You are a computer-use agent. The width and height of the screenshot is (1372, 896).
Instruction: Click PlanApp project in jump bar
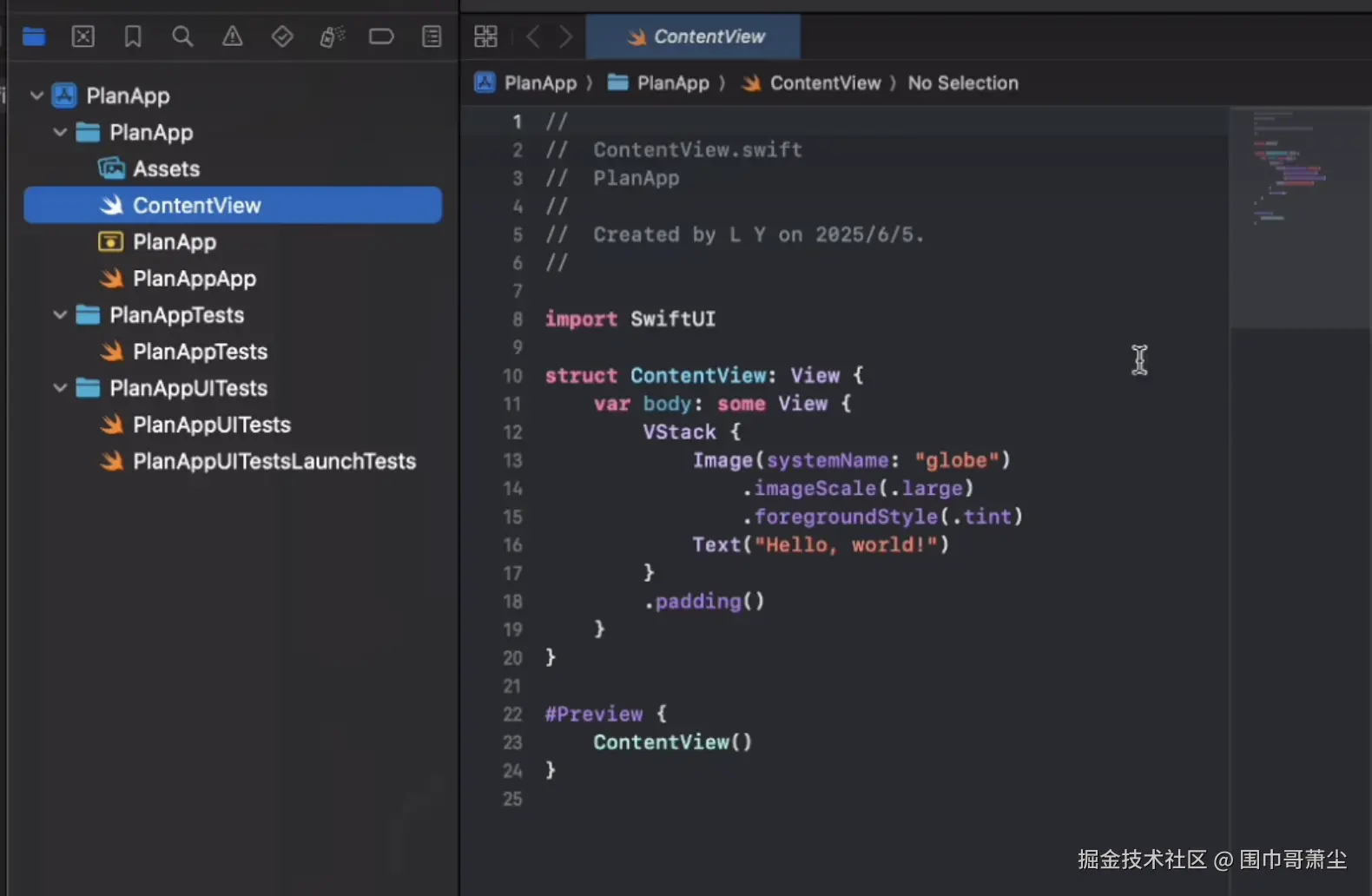(x=525, y=83)
